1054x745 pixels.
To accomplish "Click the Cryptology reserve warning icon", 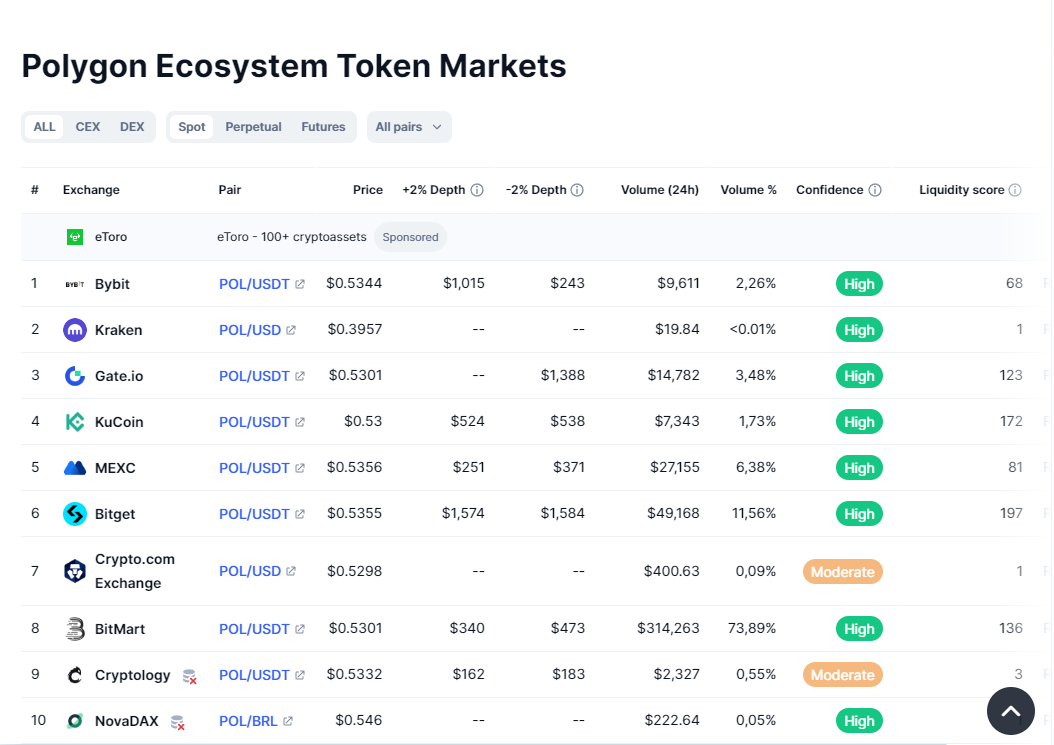I will pos(190,676).
